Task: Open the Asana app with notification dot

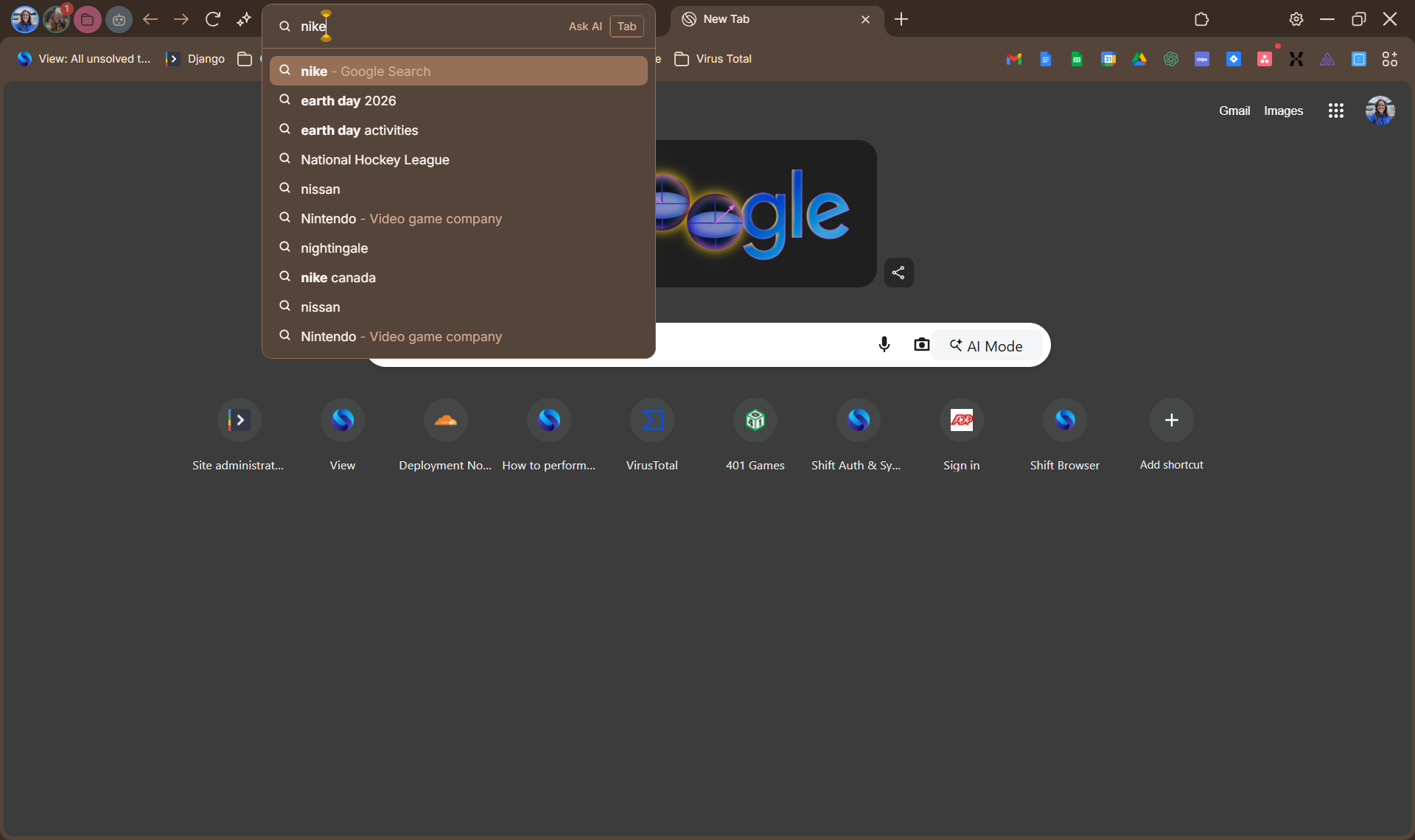Action: click(1265, 59)
